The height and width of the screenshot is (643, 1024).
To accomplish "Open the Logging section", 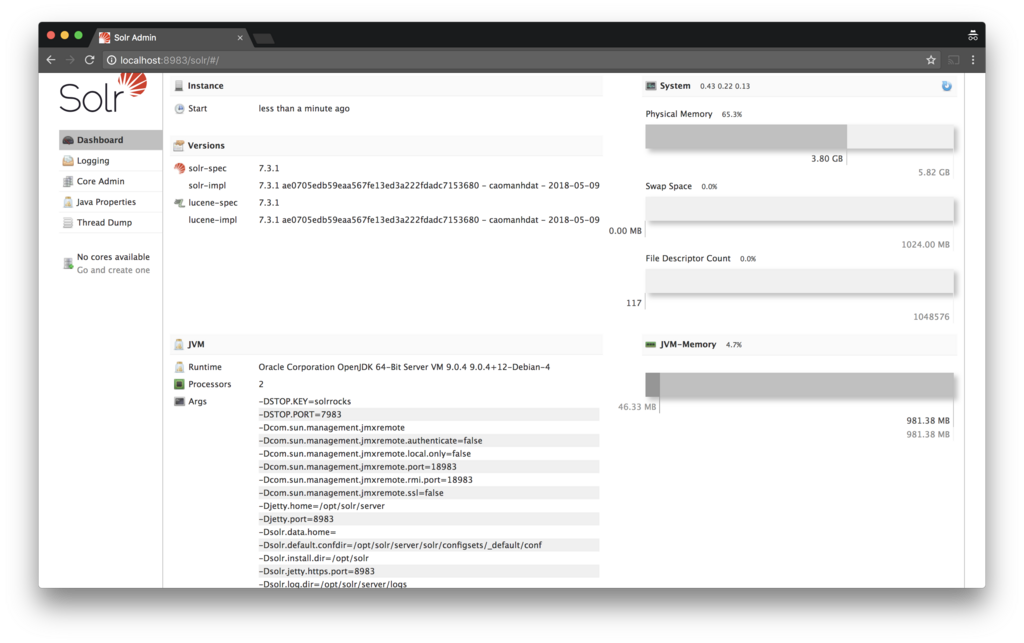I will click(x=110, y=161).
